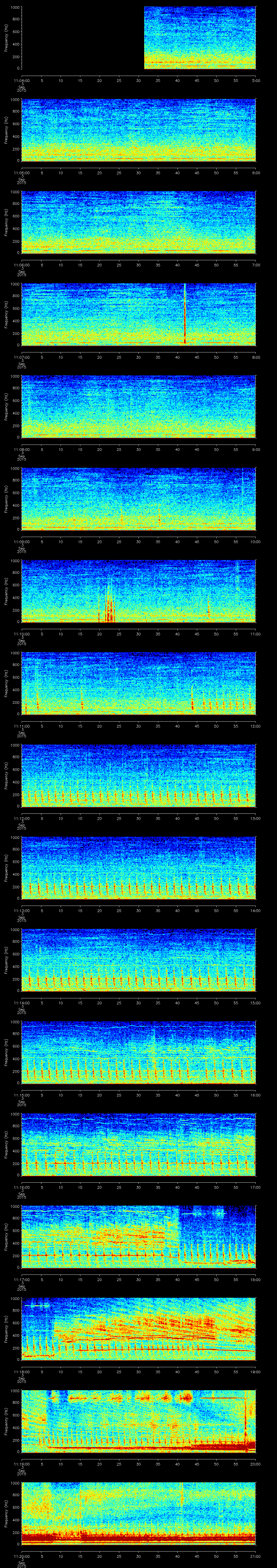Click the "11:06:00" start time label
The width and height of the screenshot is (277, 1568).
21,265
